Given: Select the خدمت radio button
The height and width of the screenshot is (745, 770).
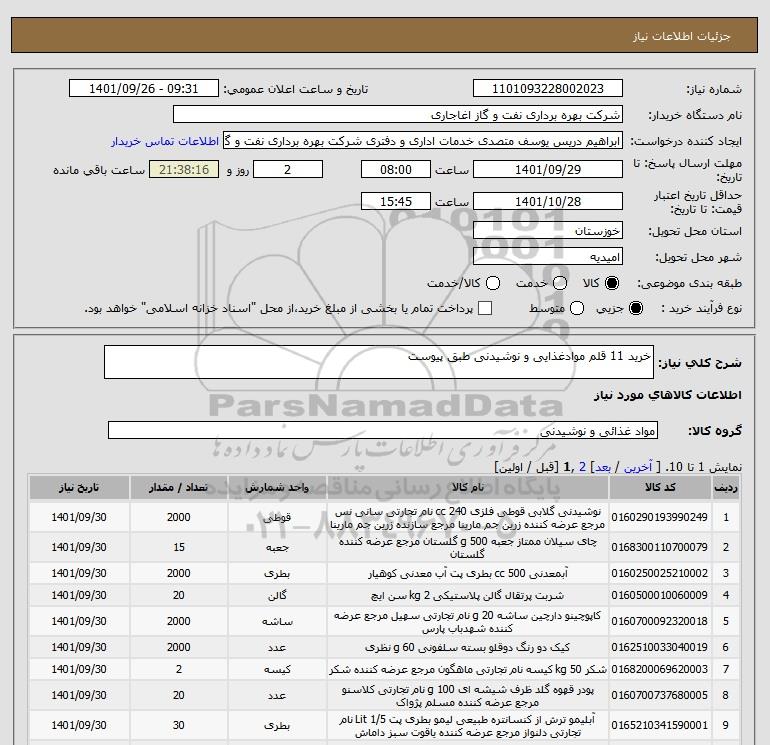Looking at the screenshot, I should 560,283.
